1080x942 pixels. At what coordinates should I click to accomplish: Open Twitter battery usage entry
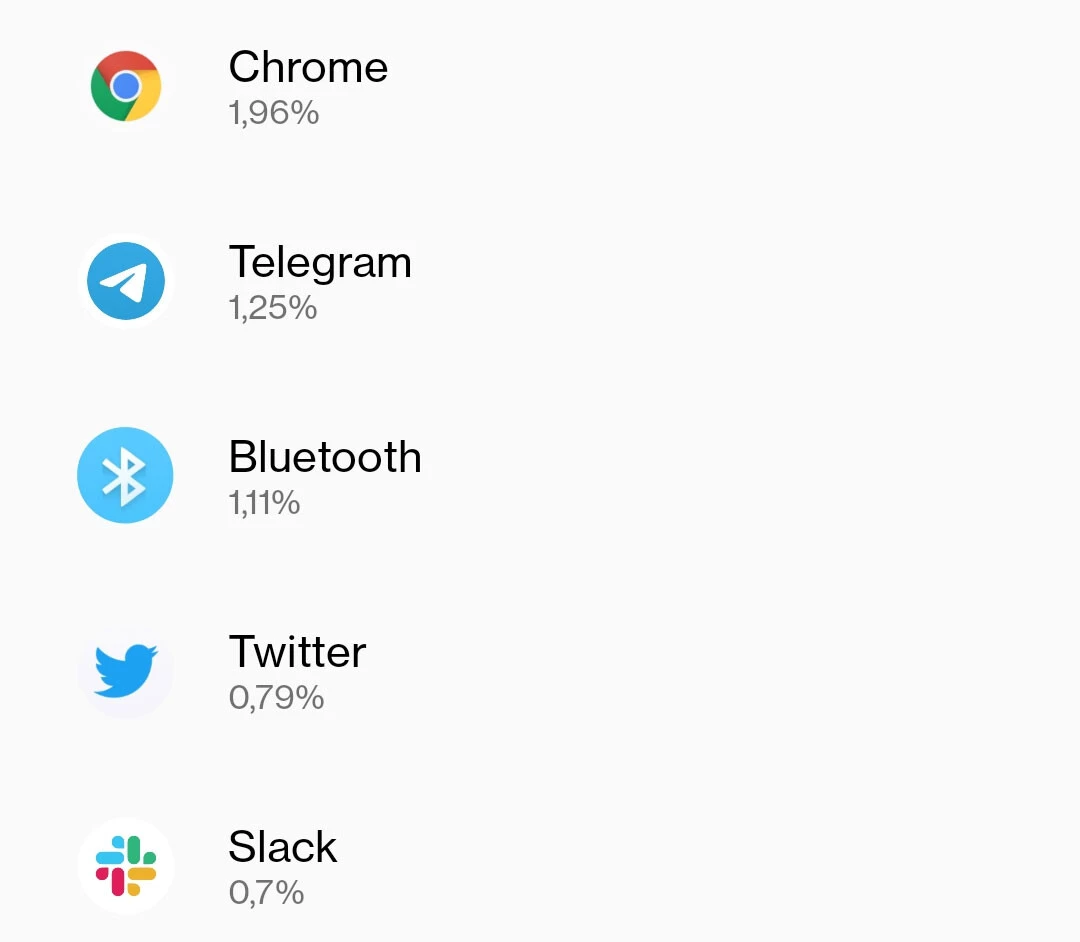540,671
